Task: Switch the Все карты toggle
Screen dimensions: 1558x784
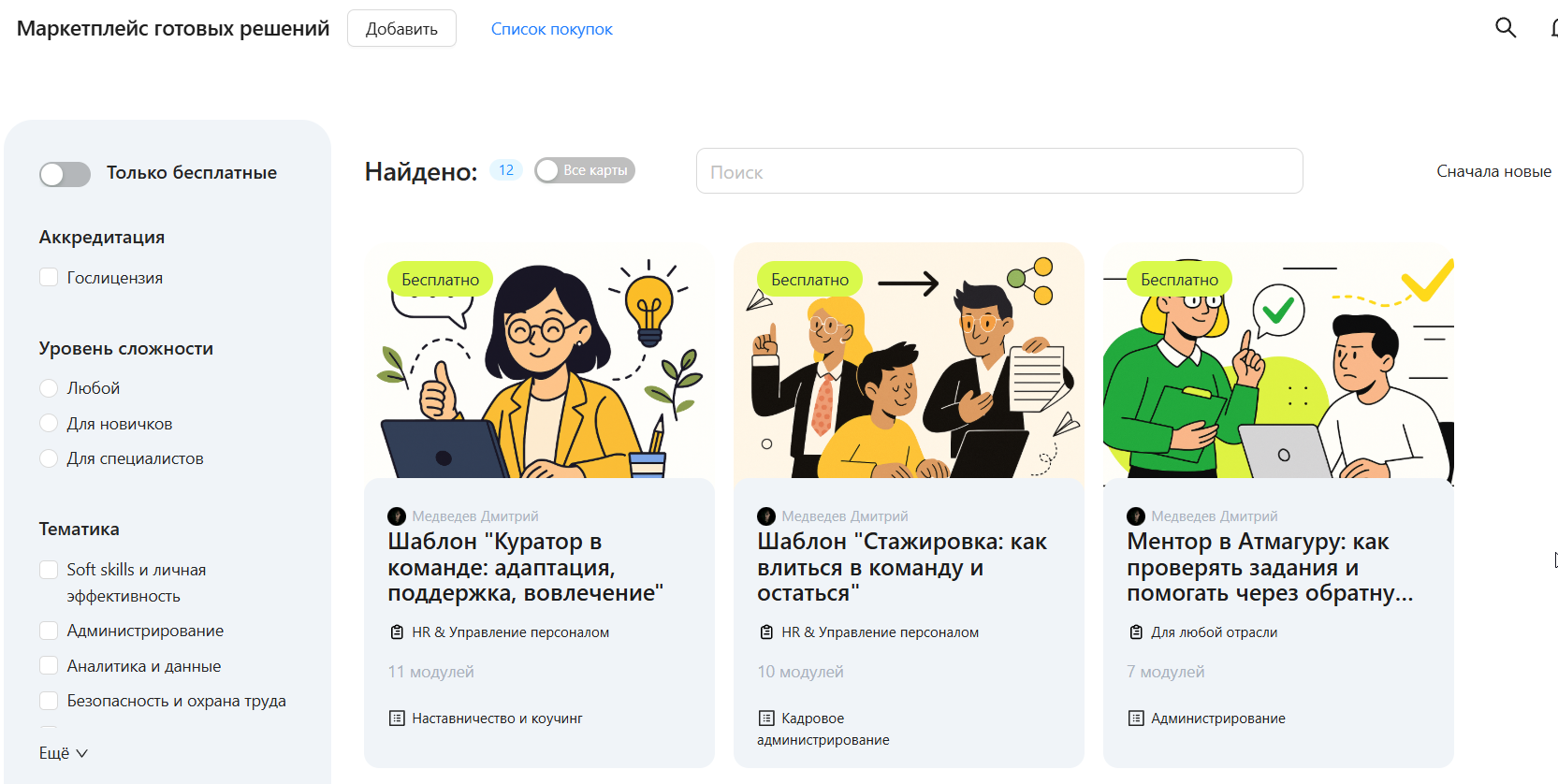Action: tap(584, 170)
